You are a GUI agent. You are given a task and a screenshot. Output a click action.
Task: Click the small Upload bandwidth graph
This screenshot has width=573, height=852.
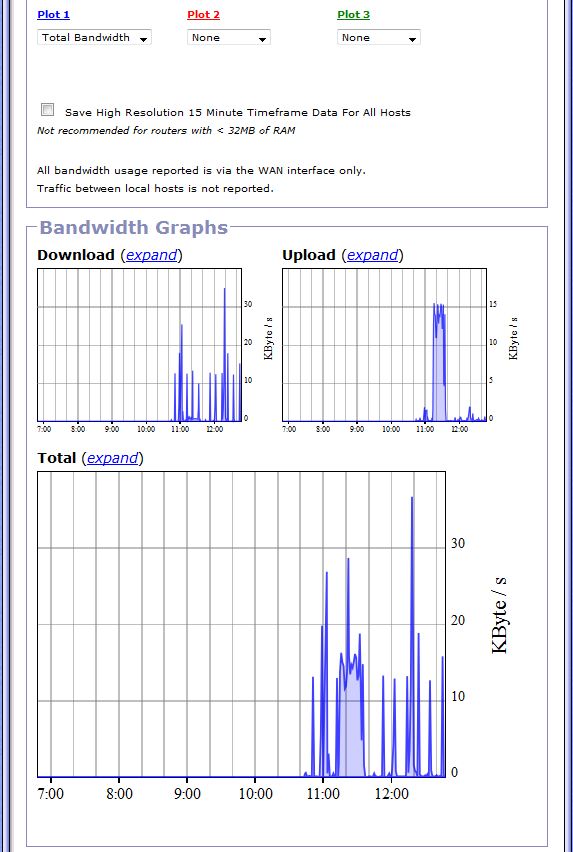pos(385,344)
